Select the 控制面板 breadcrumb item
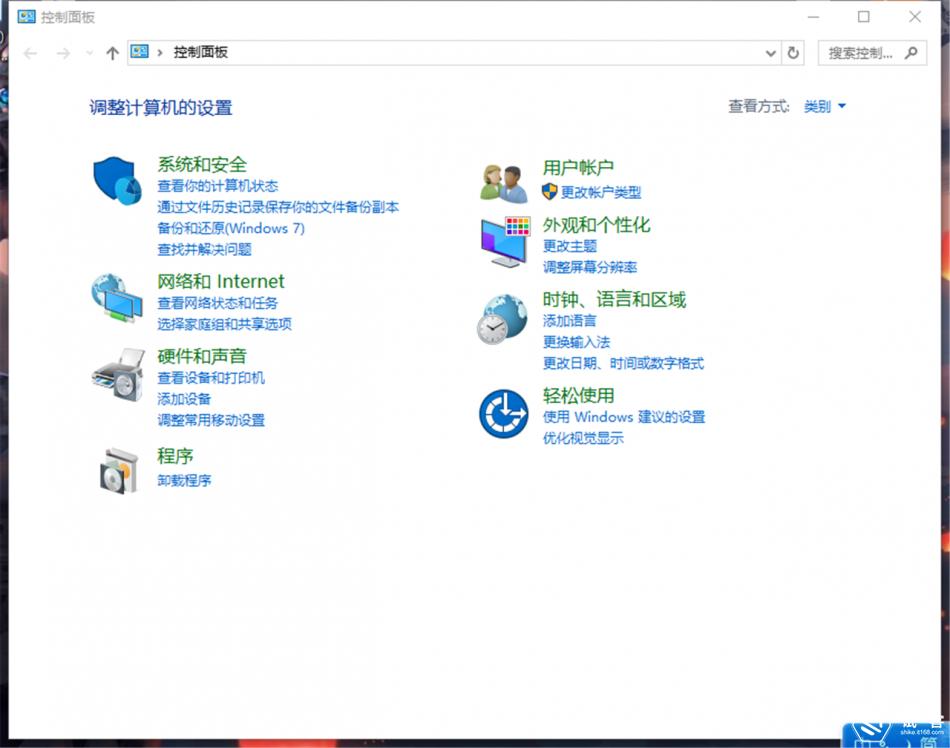This screenshot has width=950, height=748. click(201, 51)
